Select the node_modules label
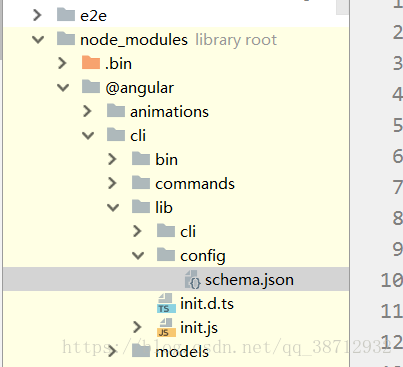 coord(134,40)
